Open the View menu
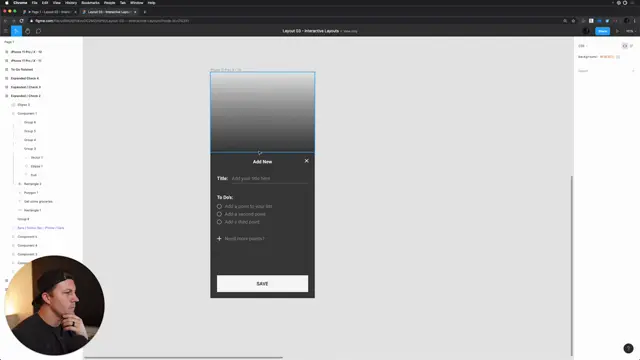This screenshot has height=360, width=640. pos(57,3)
